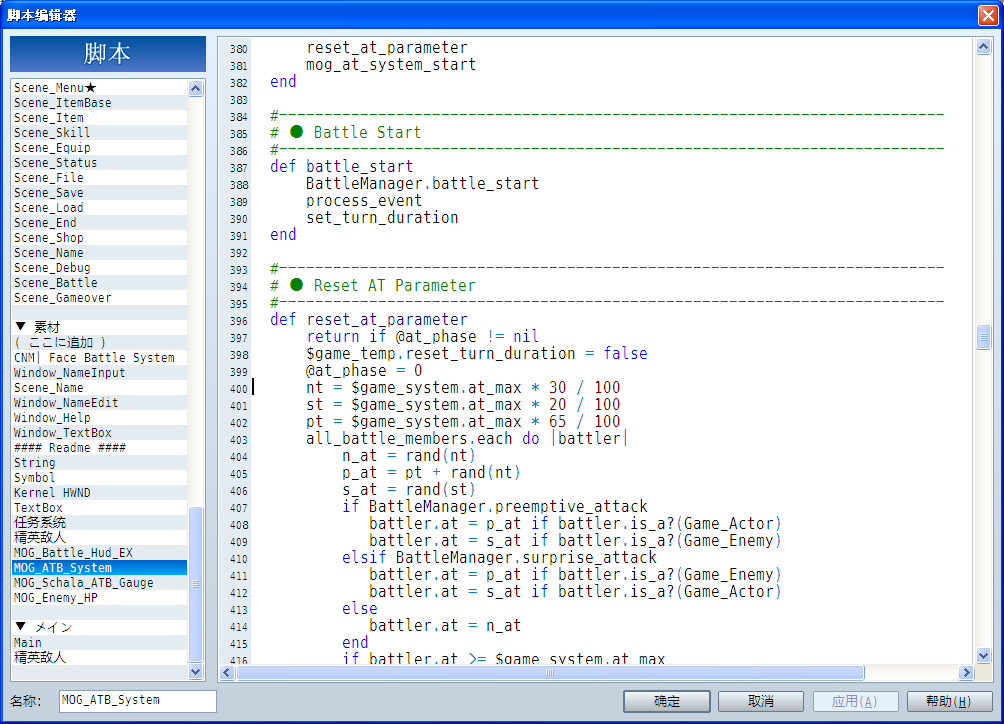
Task: Click the script list scrollbar thumb
Action: 196,584
